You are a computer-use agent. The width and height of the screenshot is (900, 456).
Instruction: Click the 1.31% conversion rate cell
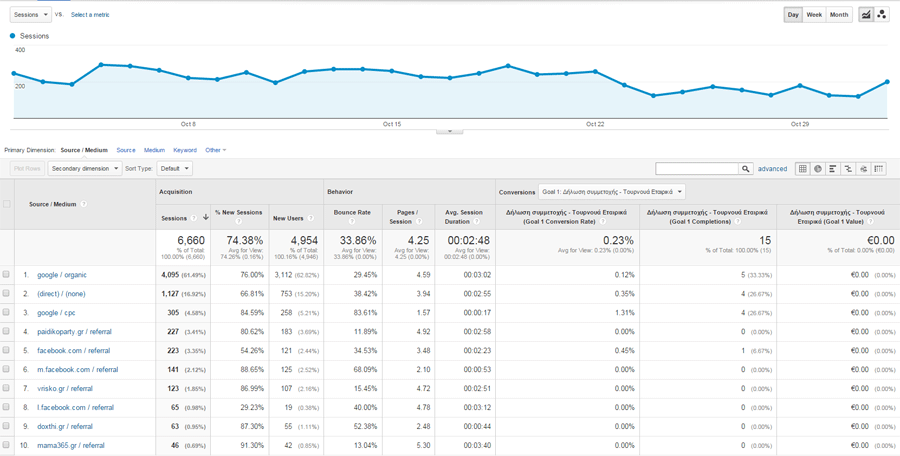coord(624,312)
